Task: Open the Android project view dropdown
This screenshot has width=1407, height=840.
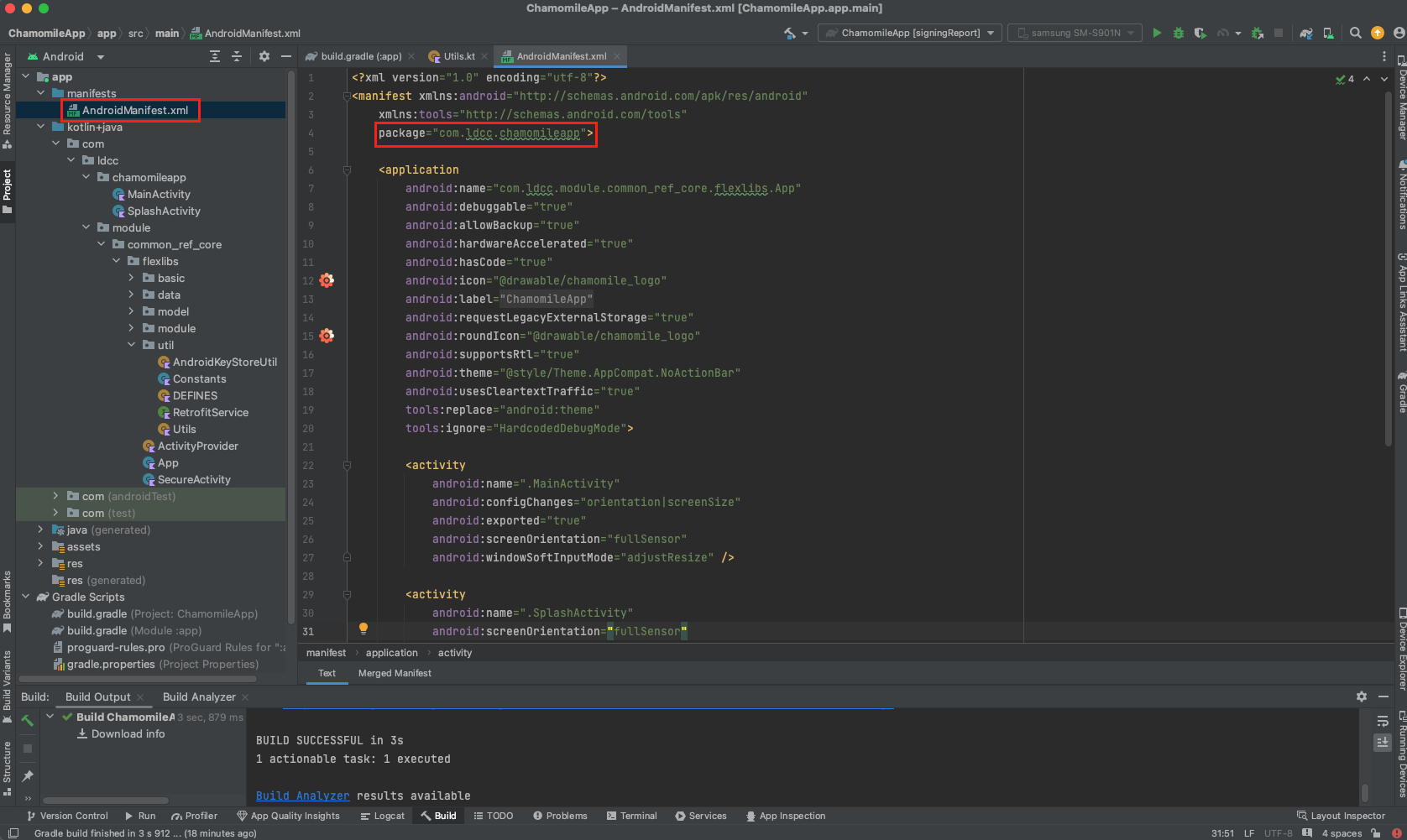Action: point(66,56)
